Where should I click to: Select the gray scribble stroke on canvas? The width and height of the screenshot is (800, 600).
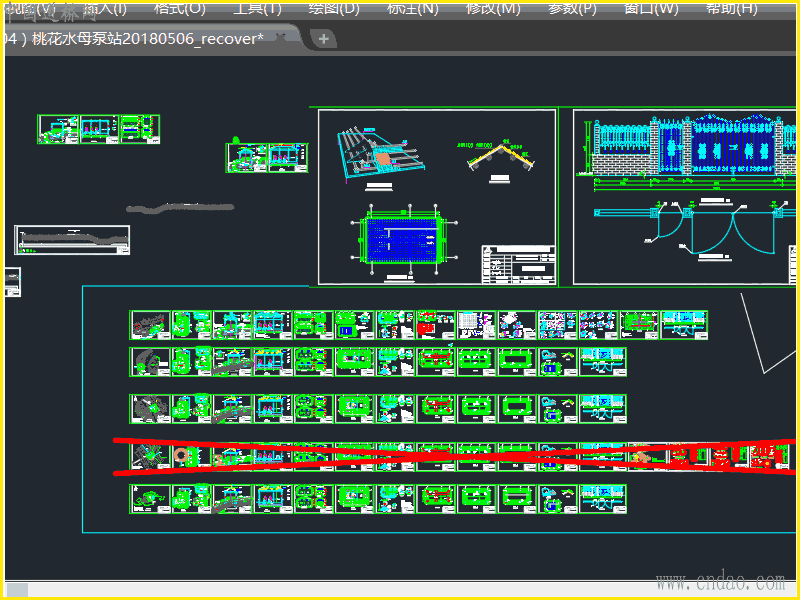180,208
